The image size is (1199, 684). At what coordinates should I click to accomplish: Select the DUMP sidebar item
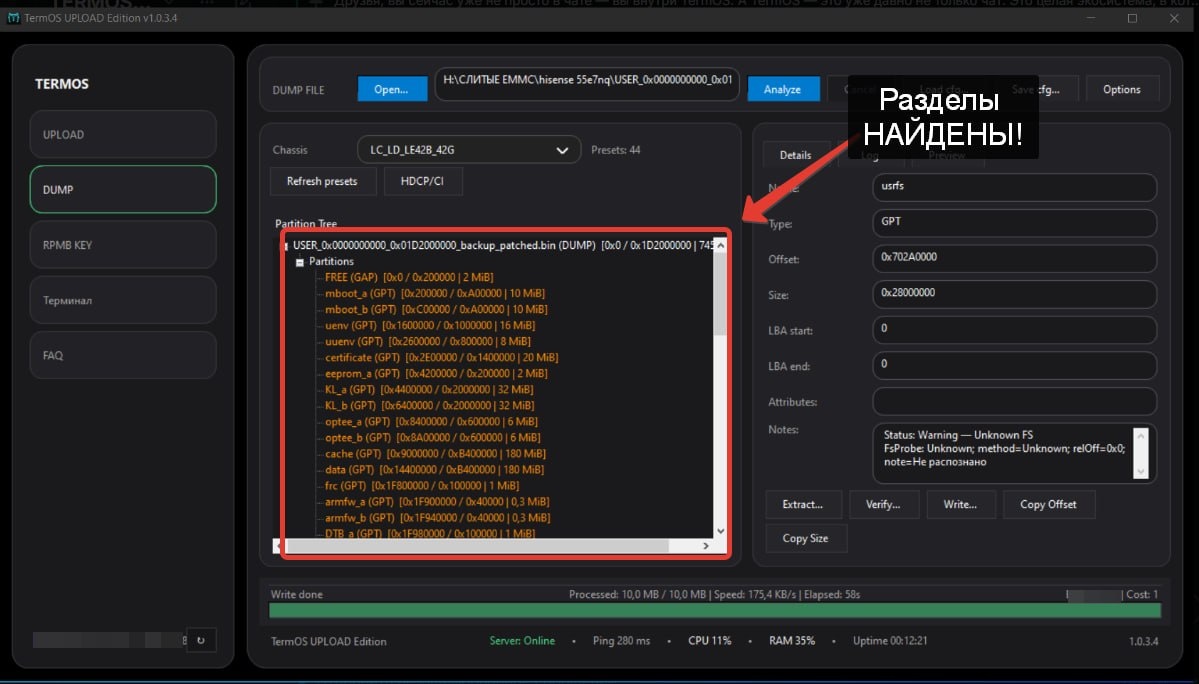click(123, 190)
